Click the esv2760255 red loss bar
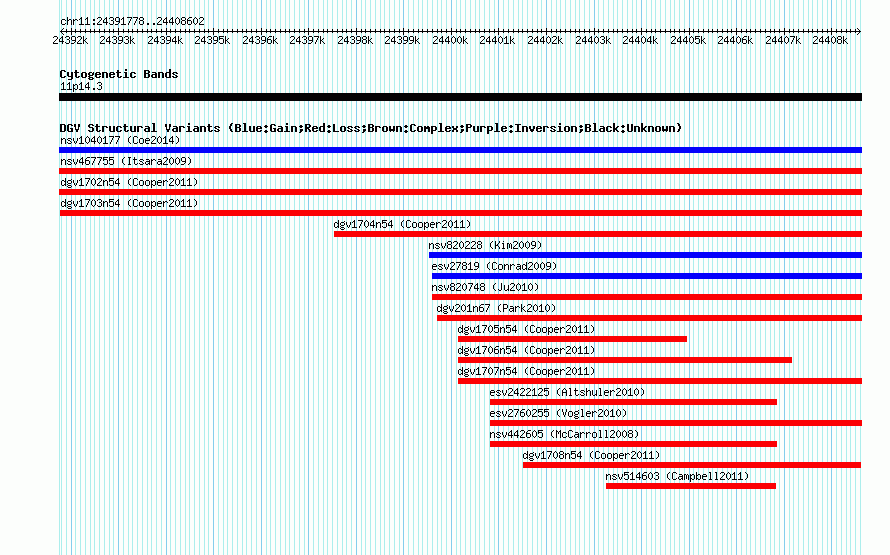The height and width of the screenshot is (555, 890). 676,423
